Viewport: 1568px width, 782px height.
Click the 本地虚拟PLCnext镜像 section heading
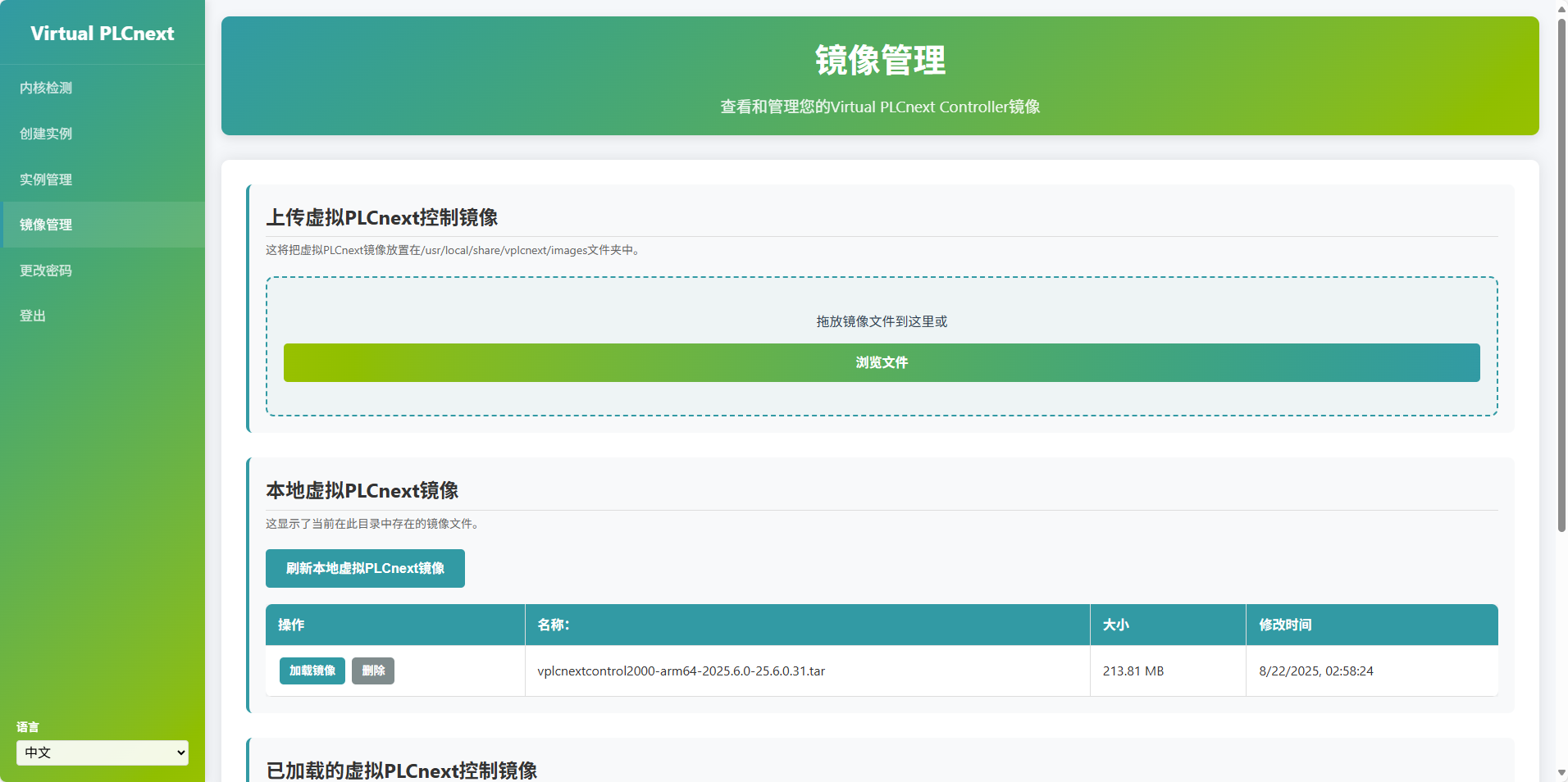362,490
